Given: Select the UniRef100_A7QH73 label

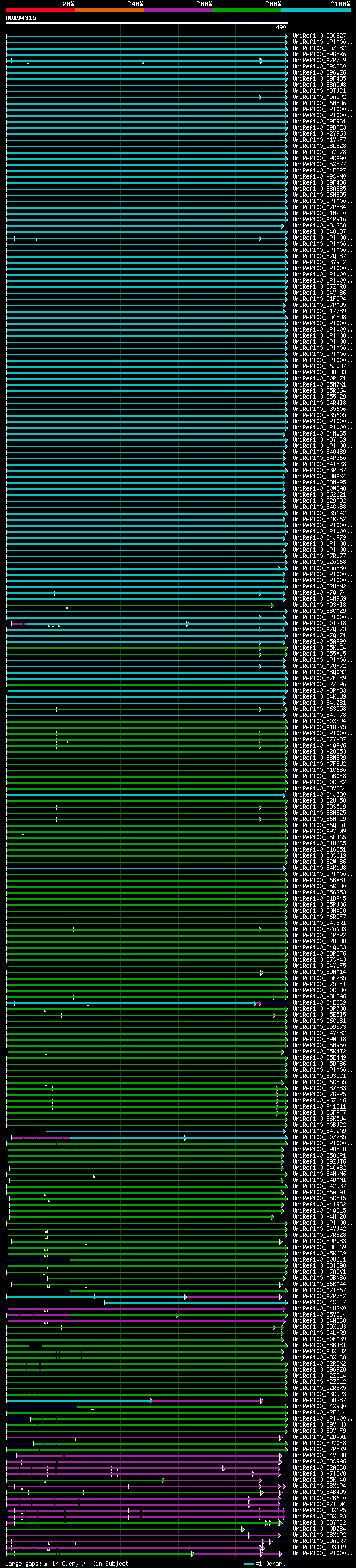Looking at the screenshot, I should coord(319,630).
